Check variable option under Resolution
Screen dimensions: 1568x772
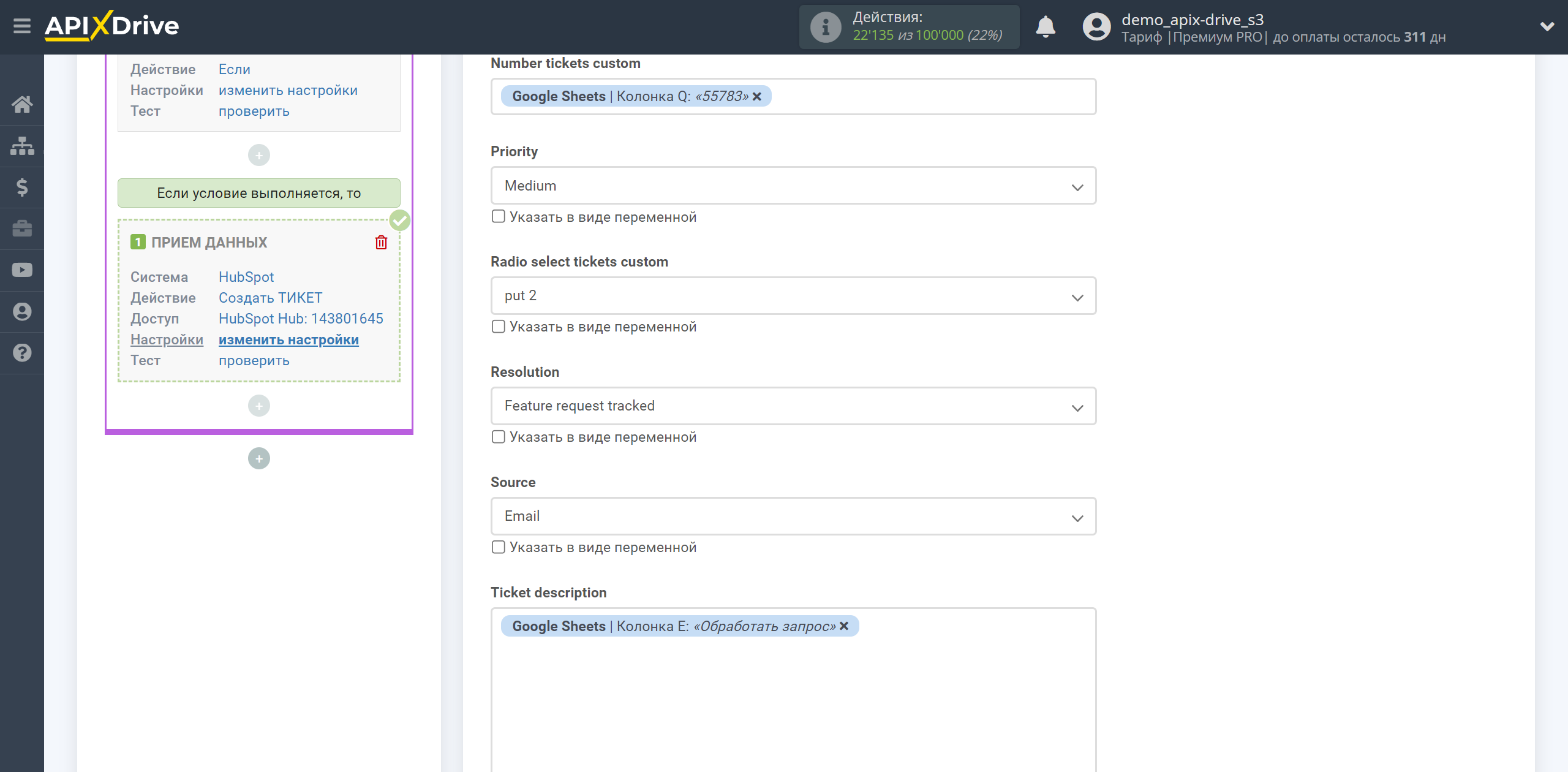point(499,437)
